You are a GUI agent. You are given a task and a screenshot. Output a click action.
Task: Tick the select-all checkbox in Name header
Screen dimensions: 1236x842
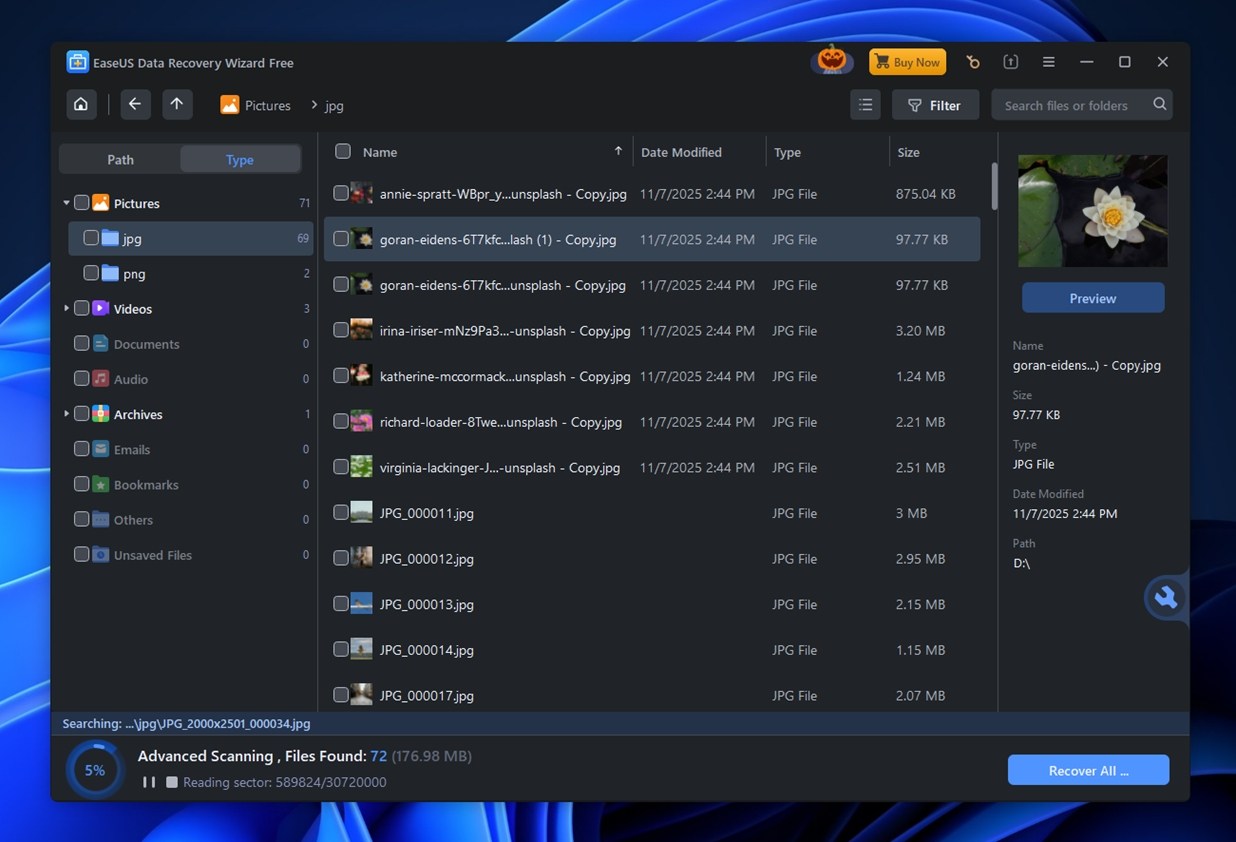(x=343, y=151)
